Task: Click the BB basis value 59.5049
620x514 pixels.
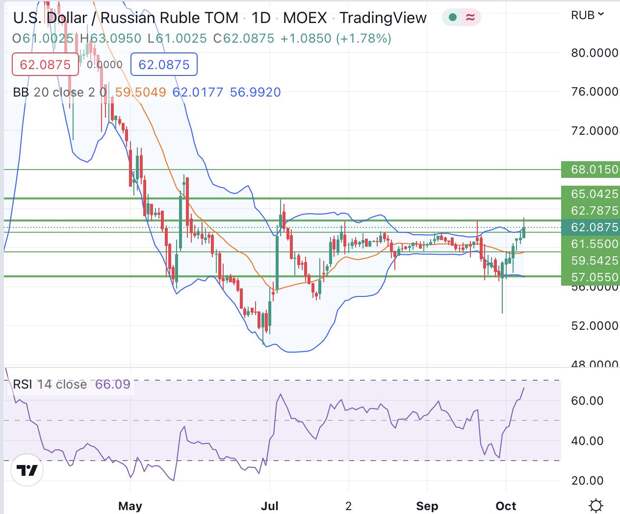Action: pos(140,92)
